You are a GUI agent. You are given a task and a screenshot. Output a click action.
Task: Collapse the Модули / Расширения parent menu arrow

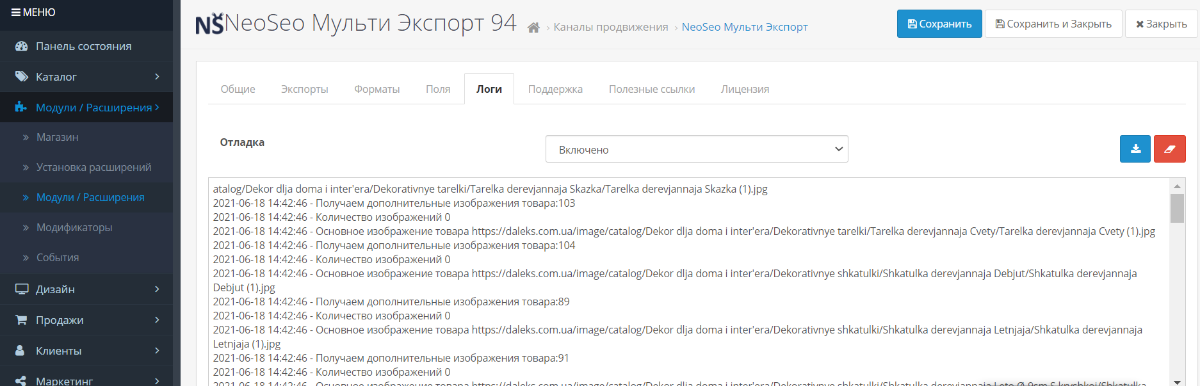[157, 107]
